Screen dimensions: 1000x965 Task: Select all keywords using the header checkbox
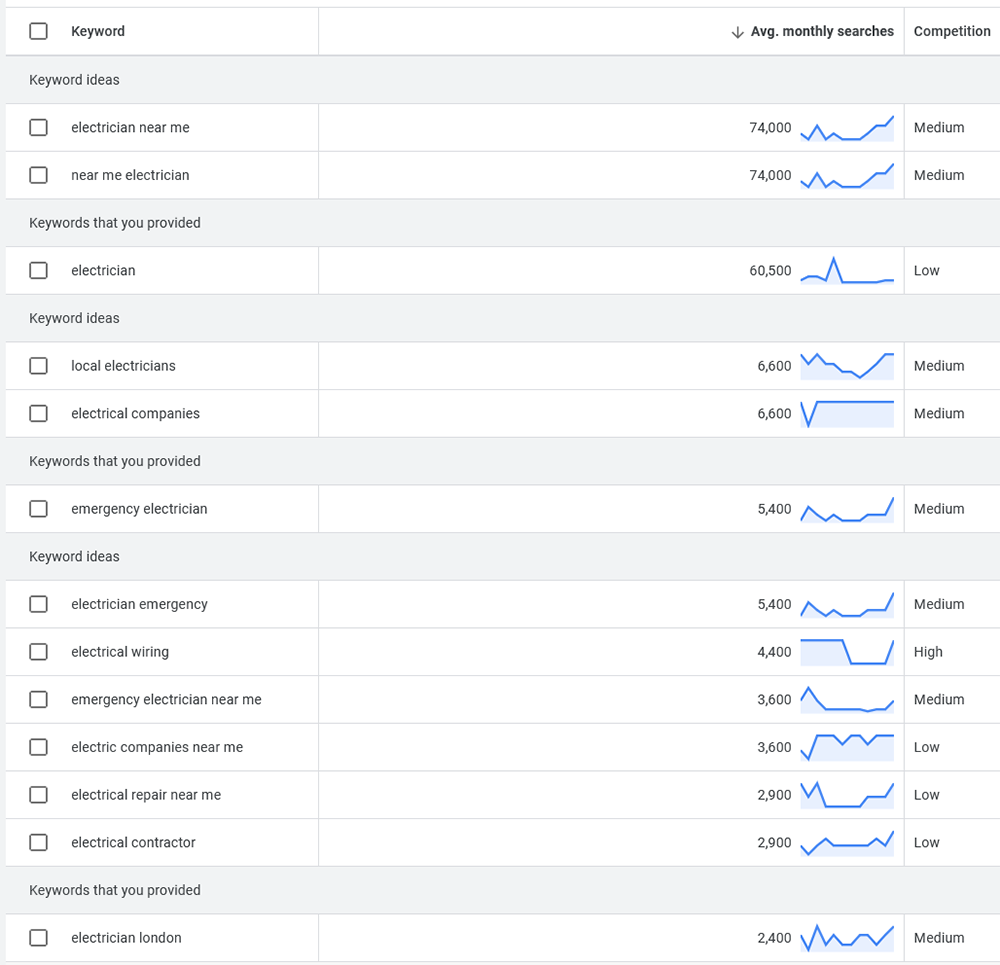pos(38,31)
